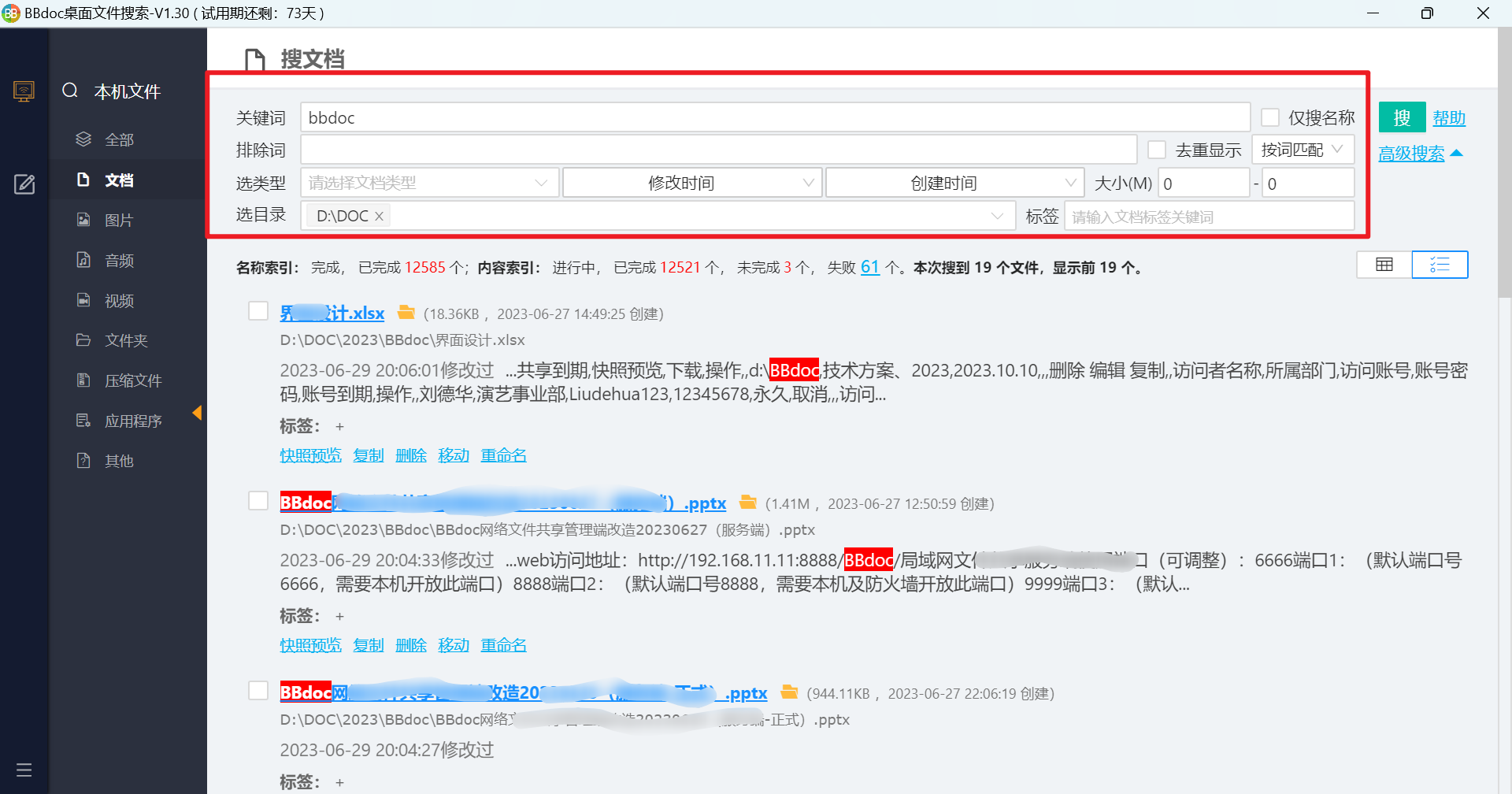Open 修改时间 dropdown
This screenshot has width=1512, height=794.
coord(693,183)
